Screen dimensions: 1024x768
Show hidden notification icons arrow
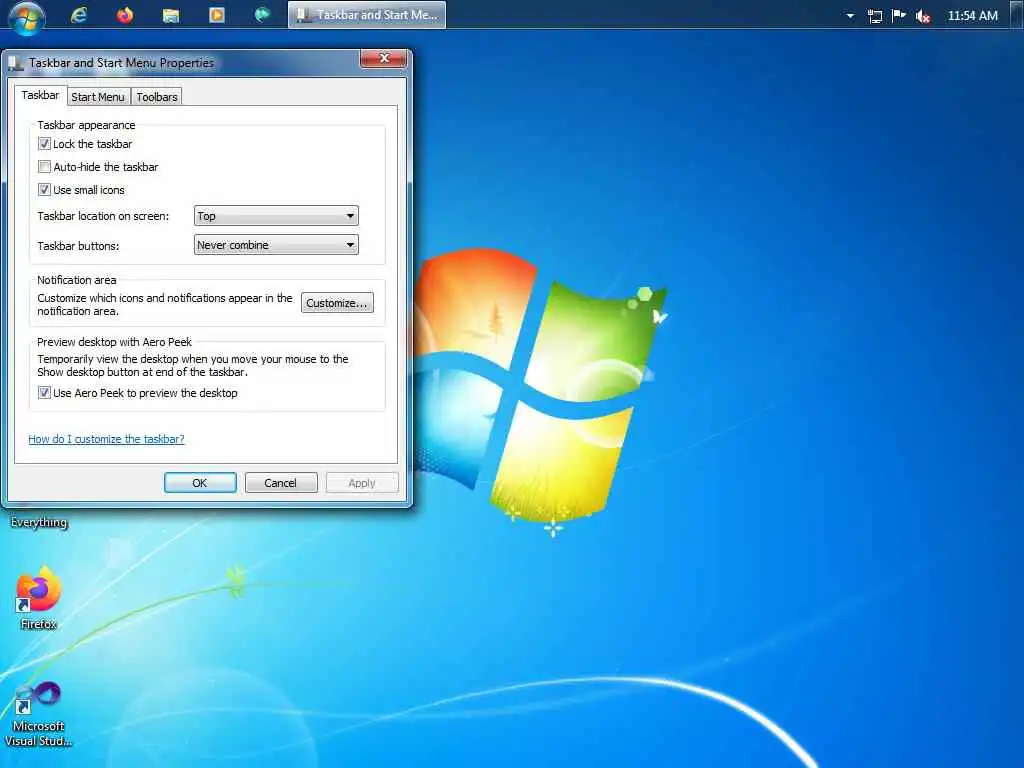(x=850, y=16)
